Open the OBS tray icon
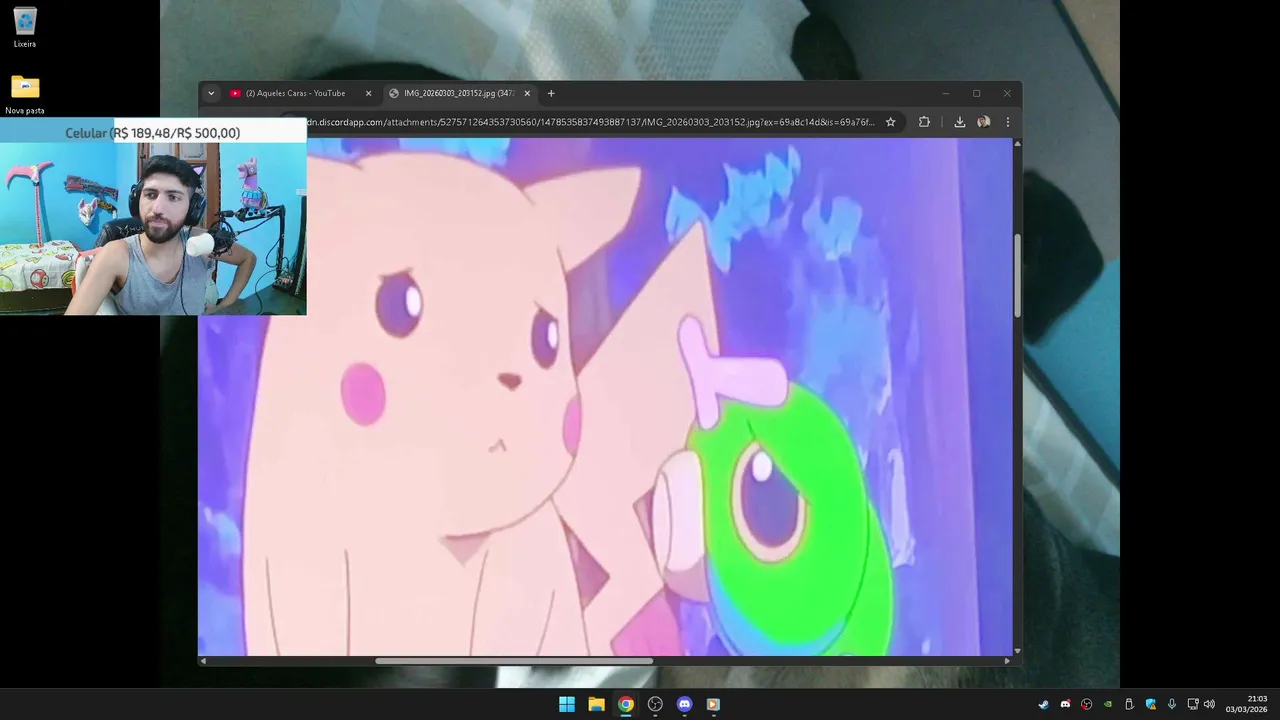Image resolution: width=1280 pixels, height=720 pixels. point(1087,704)
